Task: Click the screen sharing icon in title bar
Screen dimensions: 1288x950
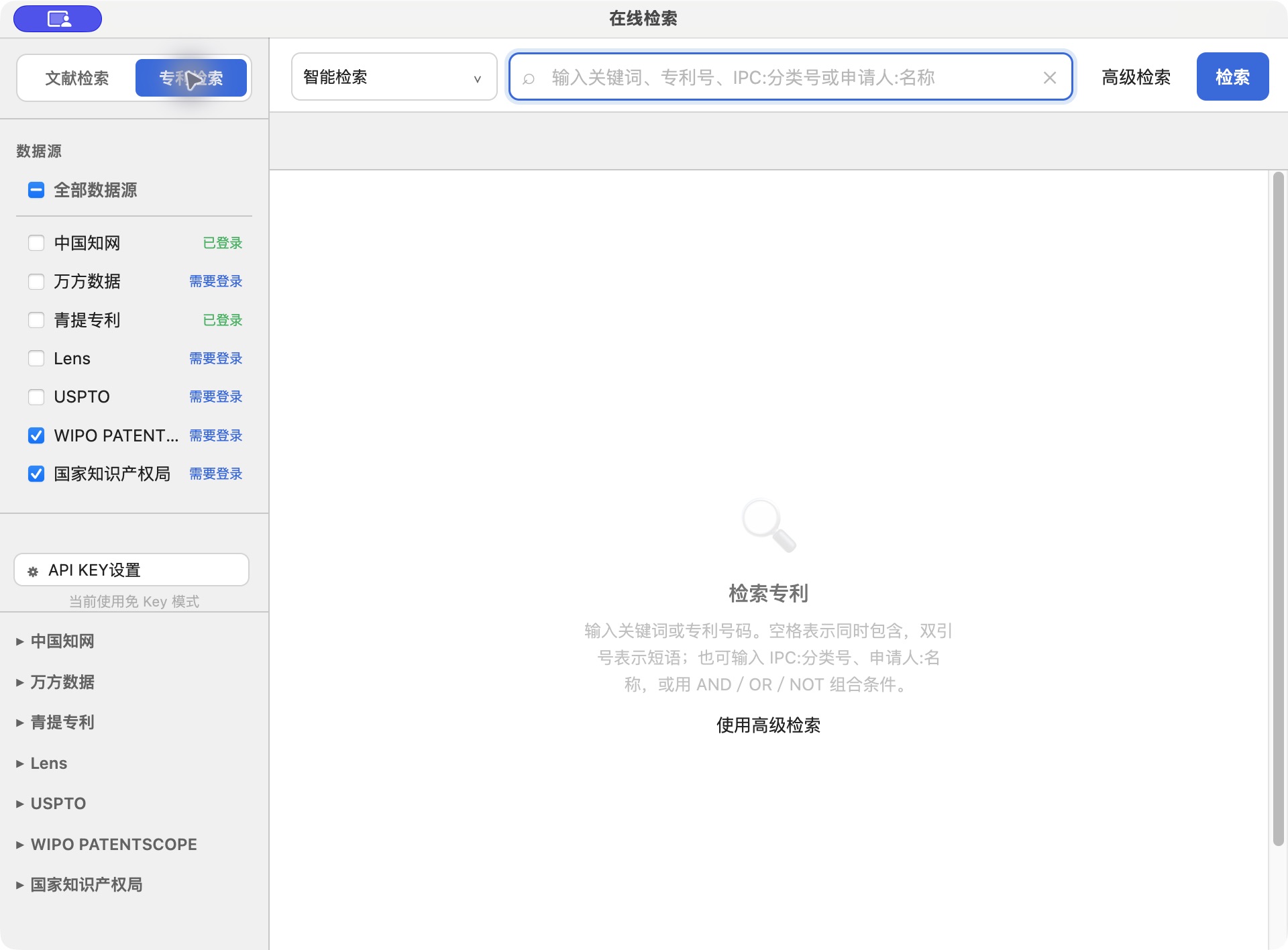Action: pos(58,19)
